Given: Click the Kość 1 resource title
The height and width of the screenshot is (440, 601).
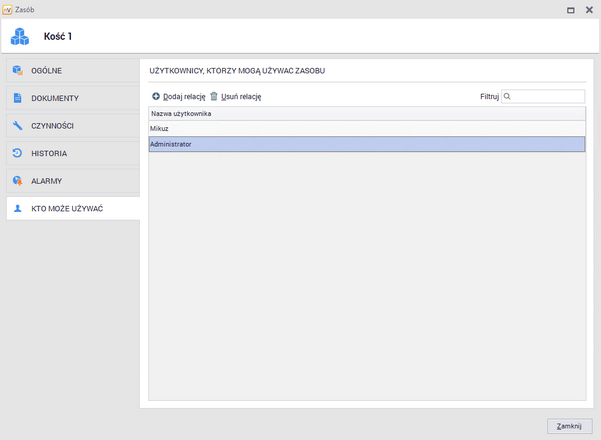Looking at the screenshot, I should [56, 37].
